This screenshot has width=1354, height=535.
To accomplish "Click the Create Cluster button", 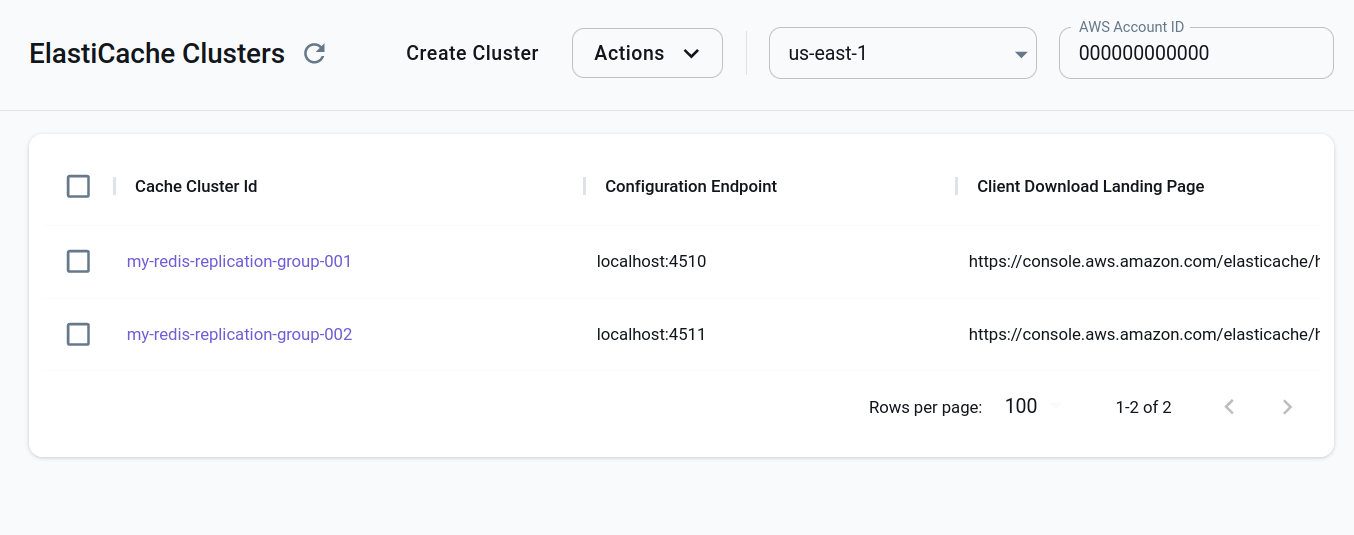I will point(472,53).
